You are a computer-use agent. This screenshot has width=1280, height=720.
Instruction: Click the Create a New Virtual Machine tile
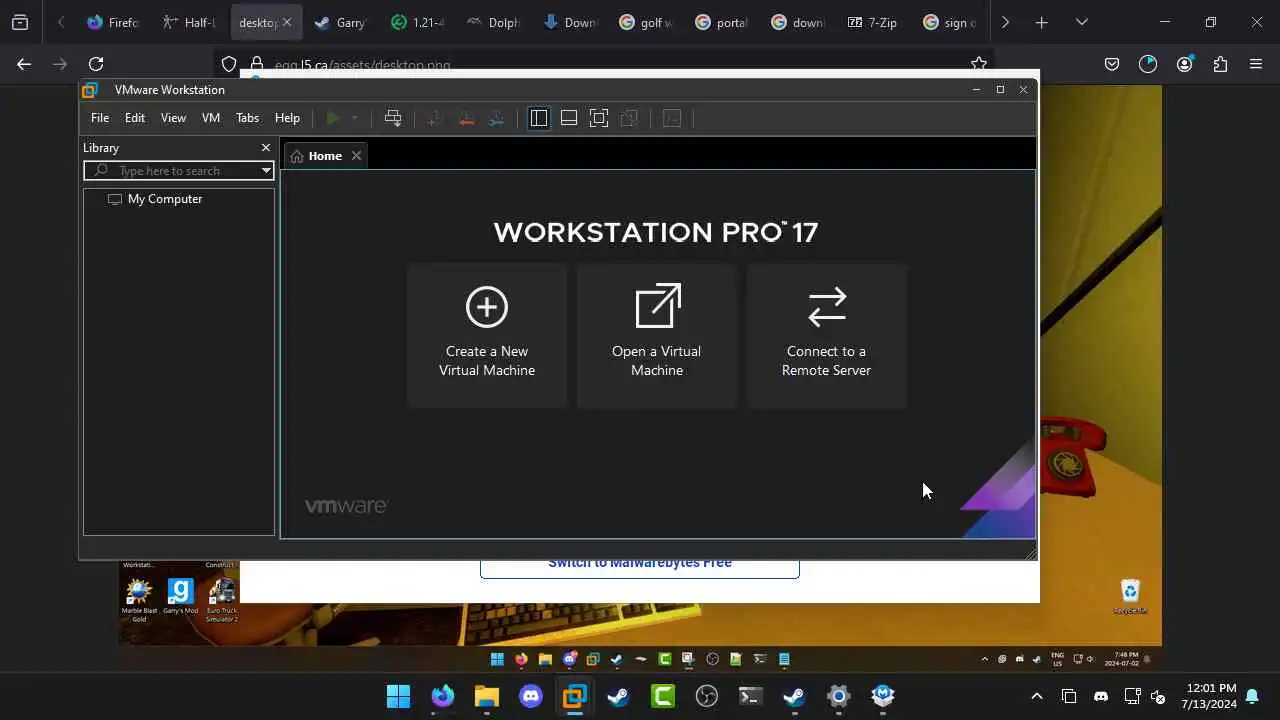click(x=487, y=336)
